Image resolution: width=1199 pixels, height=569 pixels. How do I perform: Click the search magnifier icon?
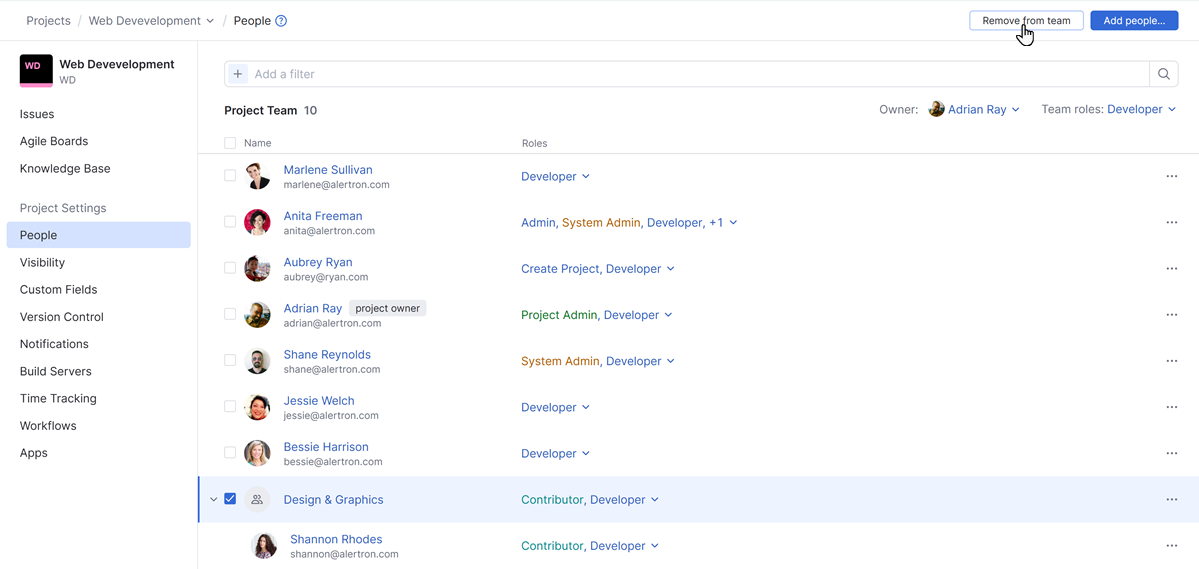pos(1163,74)
